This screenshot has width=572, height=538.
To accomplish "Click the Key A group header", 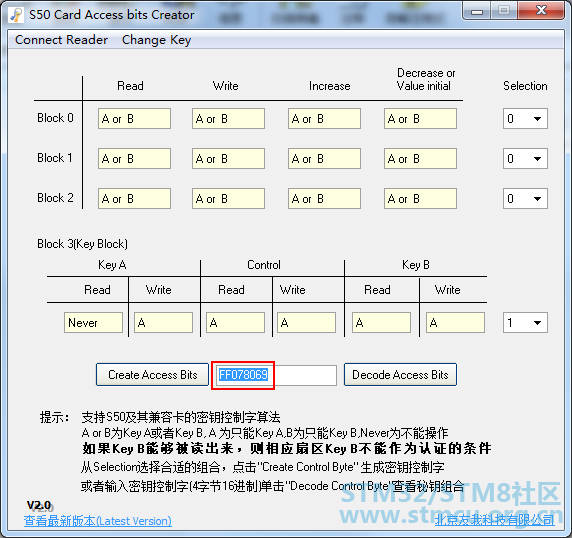I will click(x=112, y=265).
